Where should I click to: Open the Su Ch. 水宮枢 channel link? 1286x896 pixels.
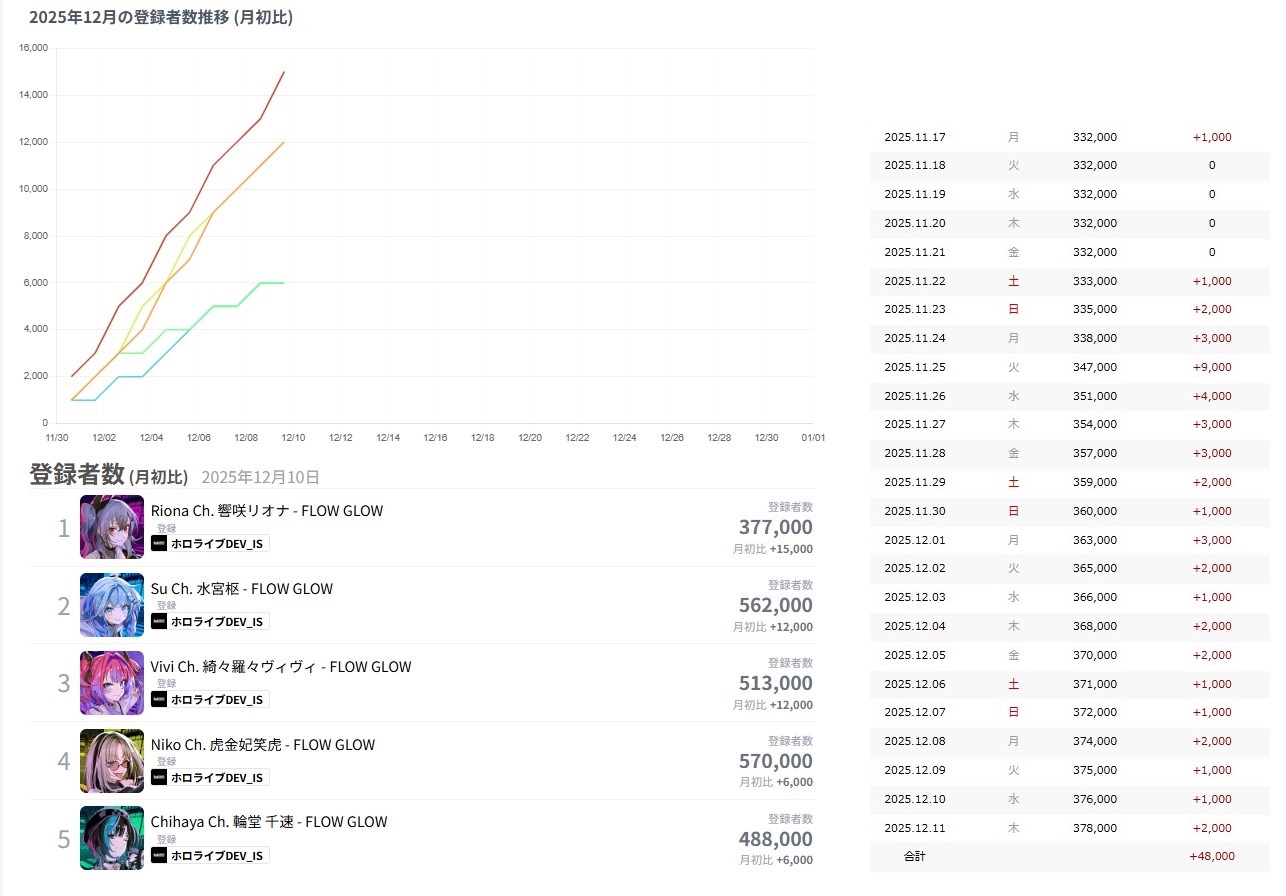tap(241, 589)
